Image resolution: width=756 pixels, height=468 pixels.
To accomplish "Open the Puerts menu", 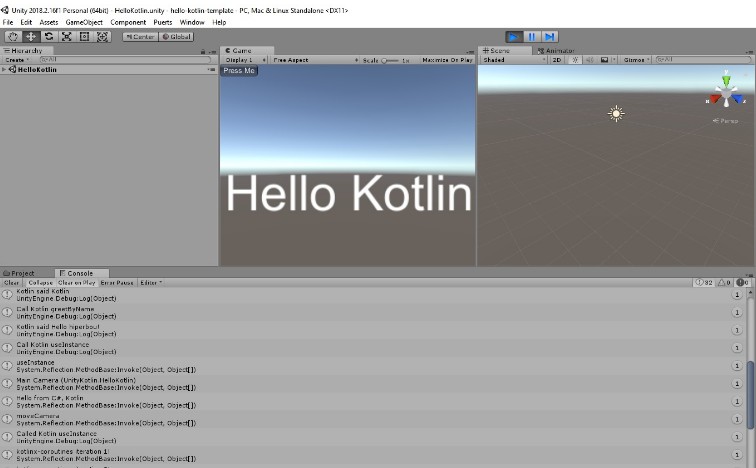I will coord(162,22).
